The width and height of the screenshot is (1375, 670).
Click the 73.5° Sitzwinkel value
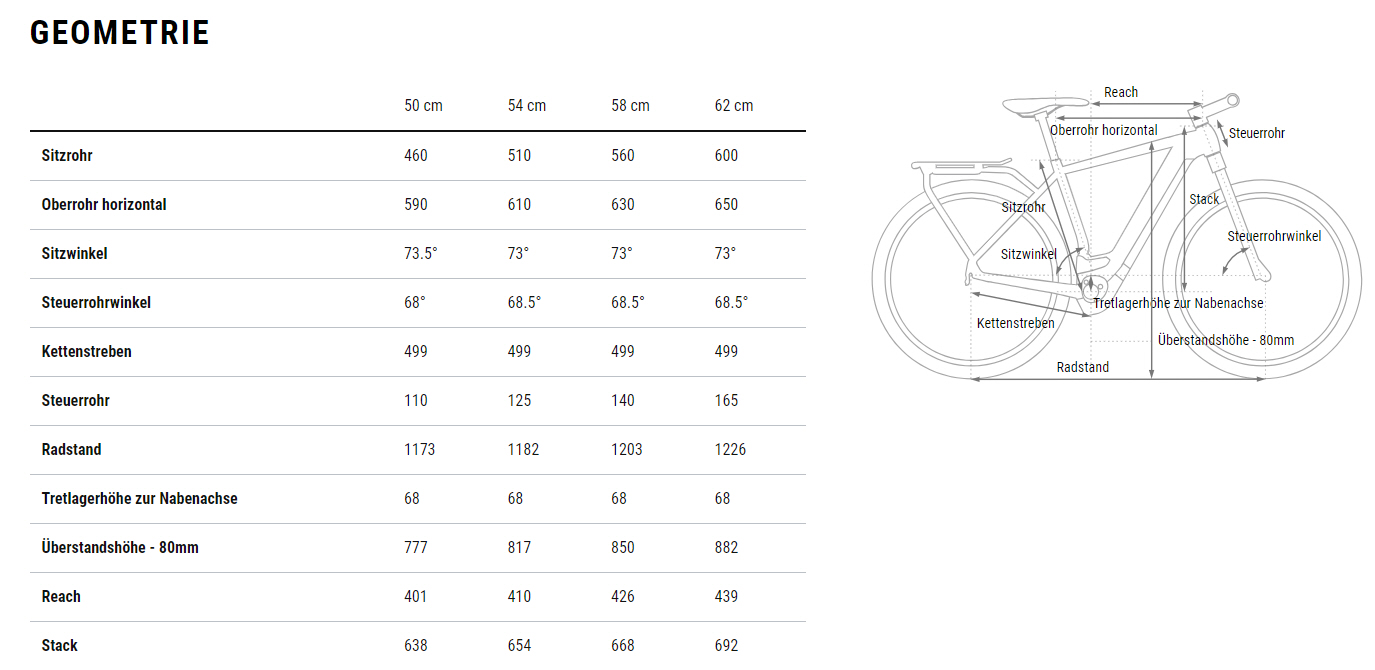(421, 254)
